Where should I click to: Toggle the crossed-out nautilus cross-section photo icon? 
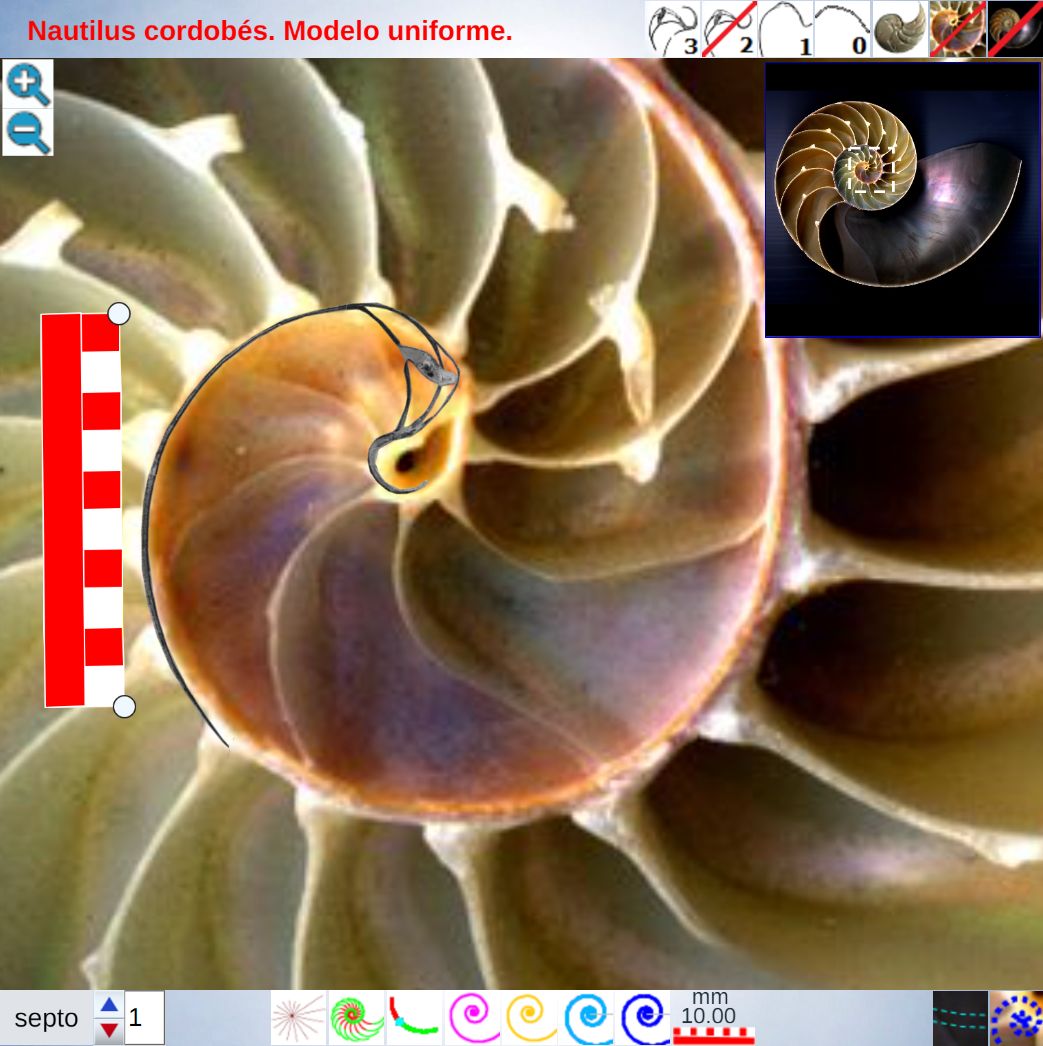click(958, 29)
